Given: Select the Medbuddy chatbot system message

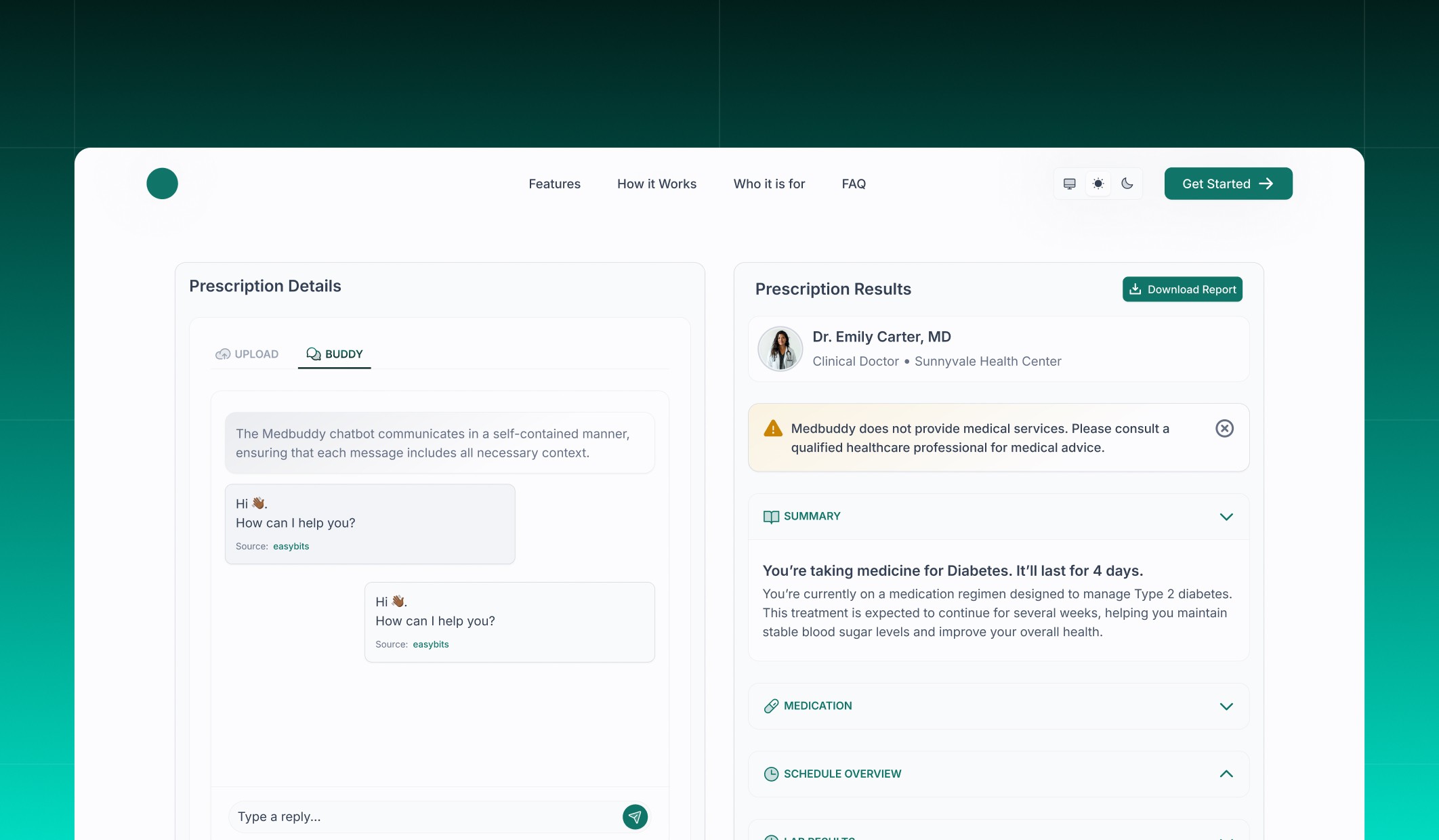Looking at the screenshot, I should click(440, 443).
